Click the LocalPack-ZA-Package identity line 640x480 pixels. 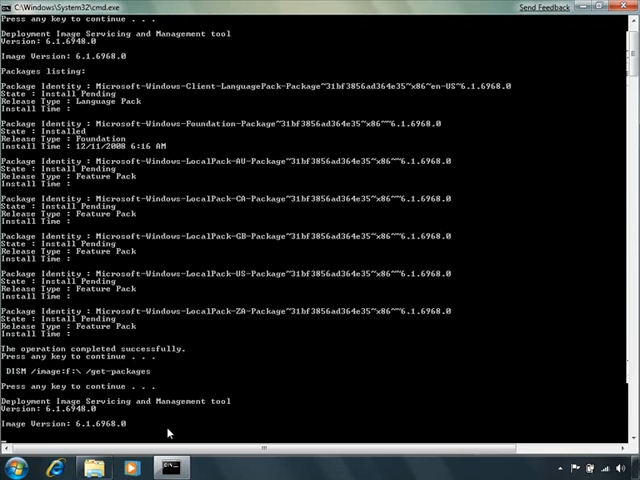(226, 311)
